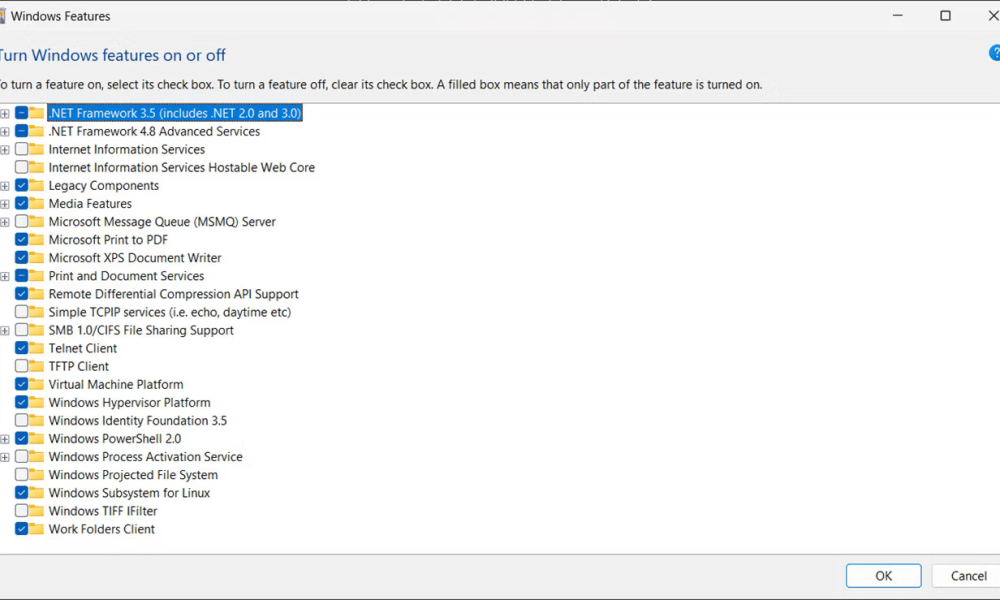Disable the Virtual Machine Platform checkbox
Screen dimensions: 1000x600
click(21, 384)
